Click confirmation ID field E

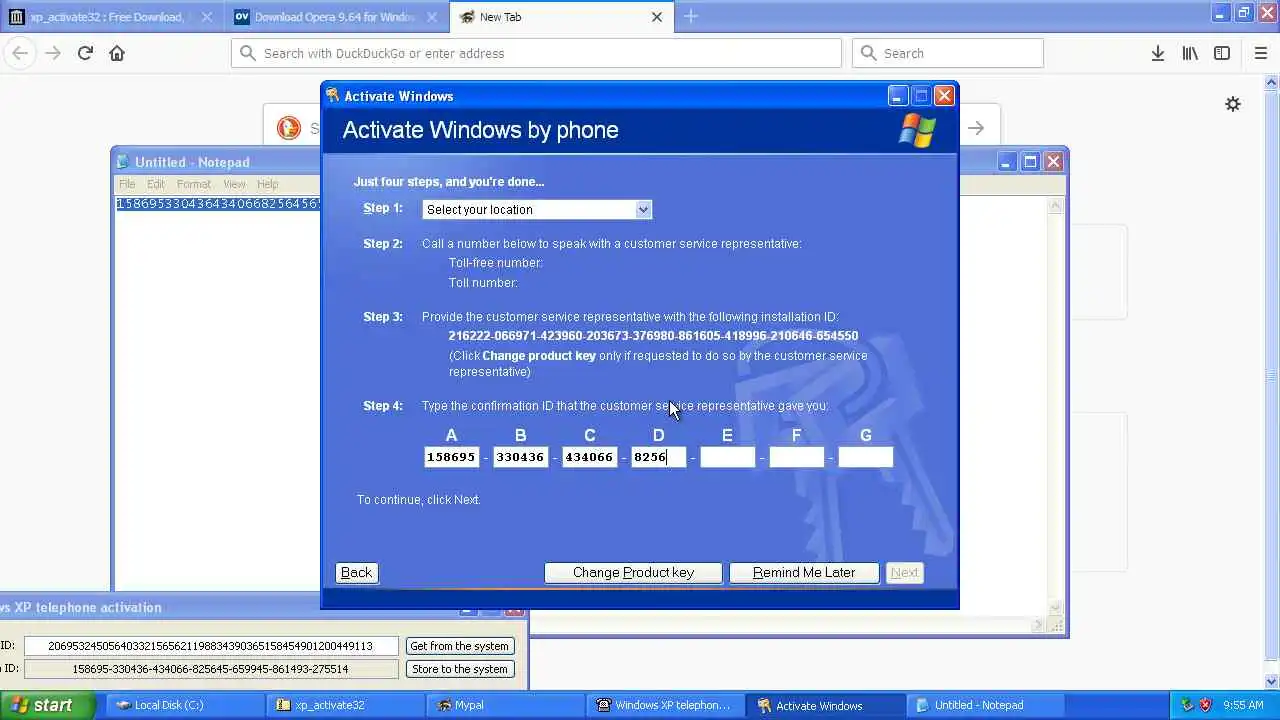click(x=727, y=457)
